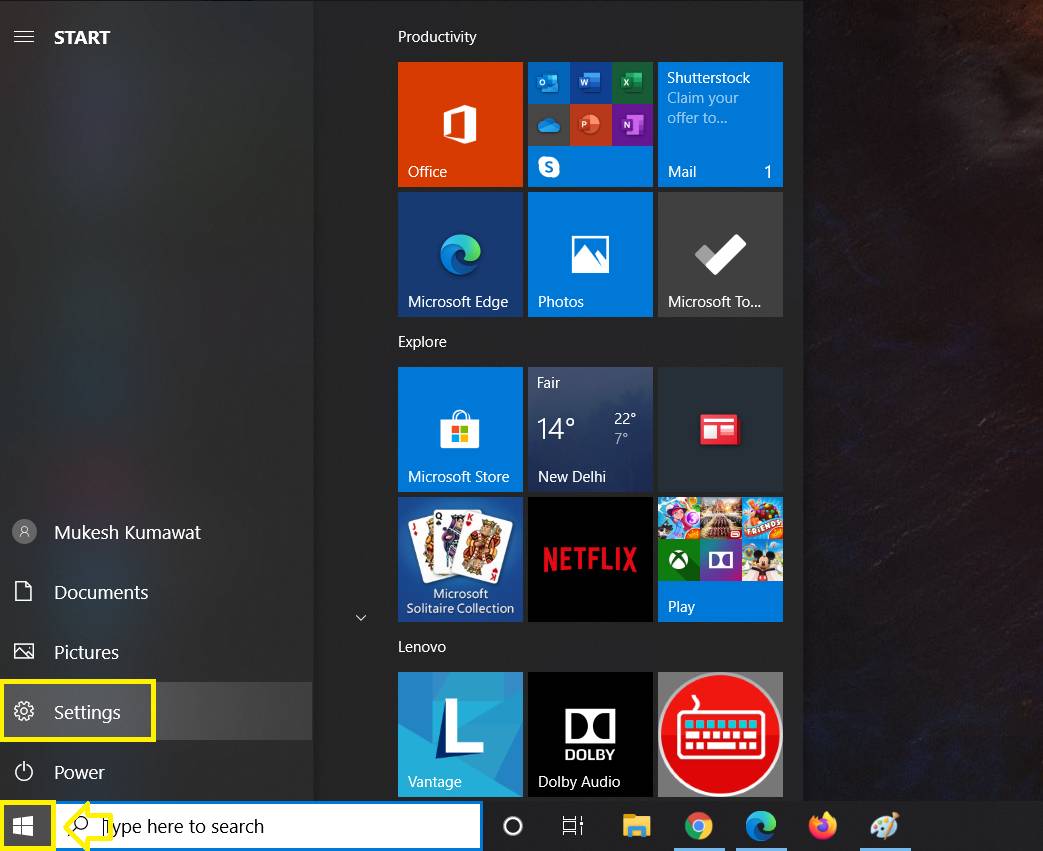Click the hamburger menu beside START
The width and height of the screenshot is (1043, 851).
[24, 37]
